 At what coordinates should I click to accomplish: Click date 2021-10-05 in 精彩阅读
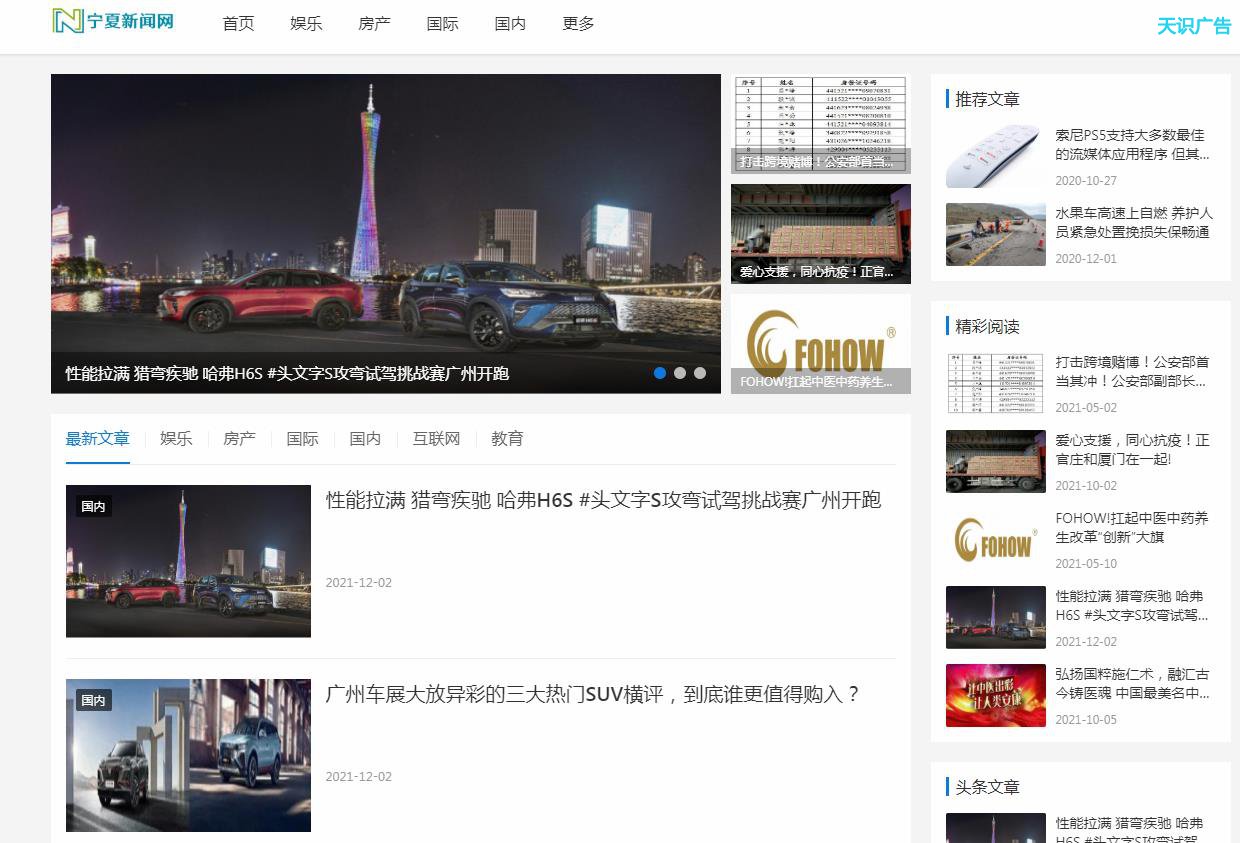(1086, 720)
